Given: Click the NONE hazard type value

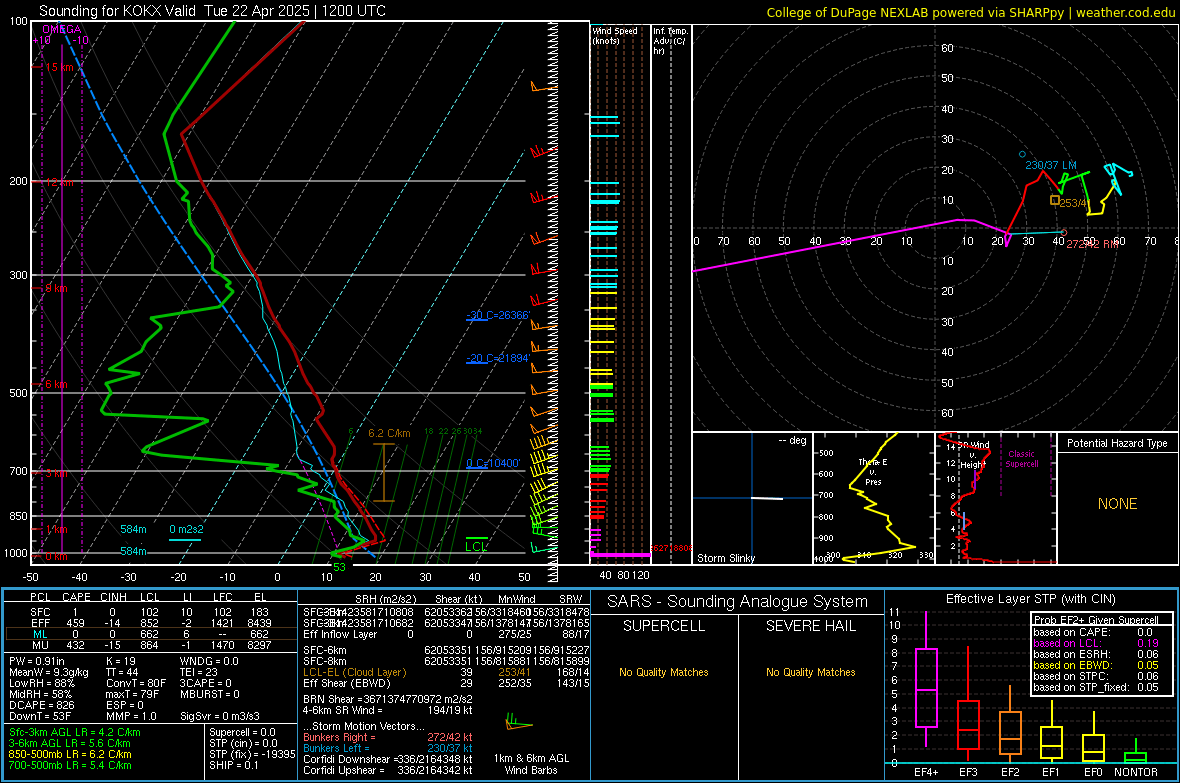Looking at the screenshot, I should click(1117, 504).
